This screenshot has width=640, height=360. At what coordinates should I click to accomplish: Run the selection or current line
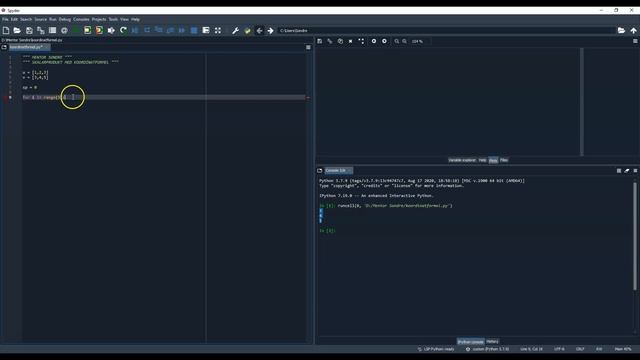point(111,30)
